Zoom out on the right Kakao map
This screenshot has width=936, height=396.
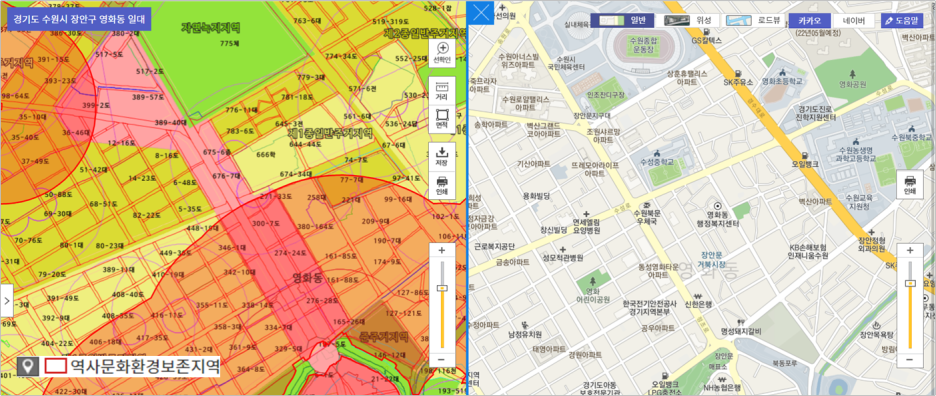910,360
